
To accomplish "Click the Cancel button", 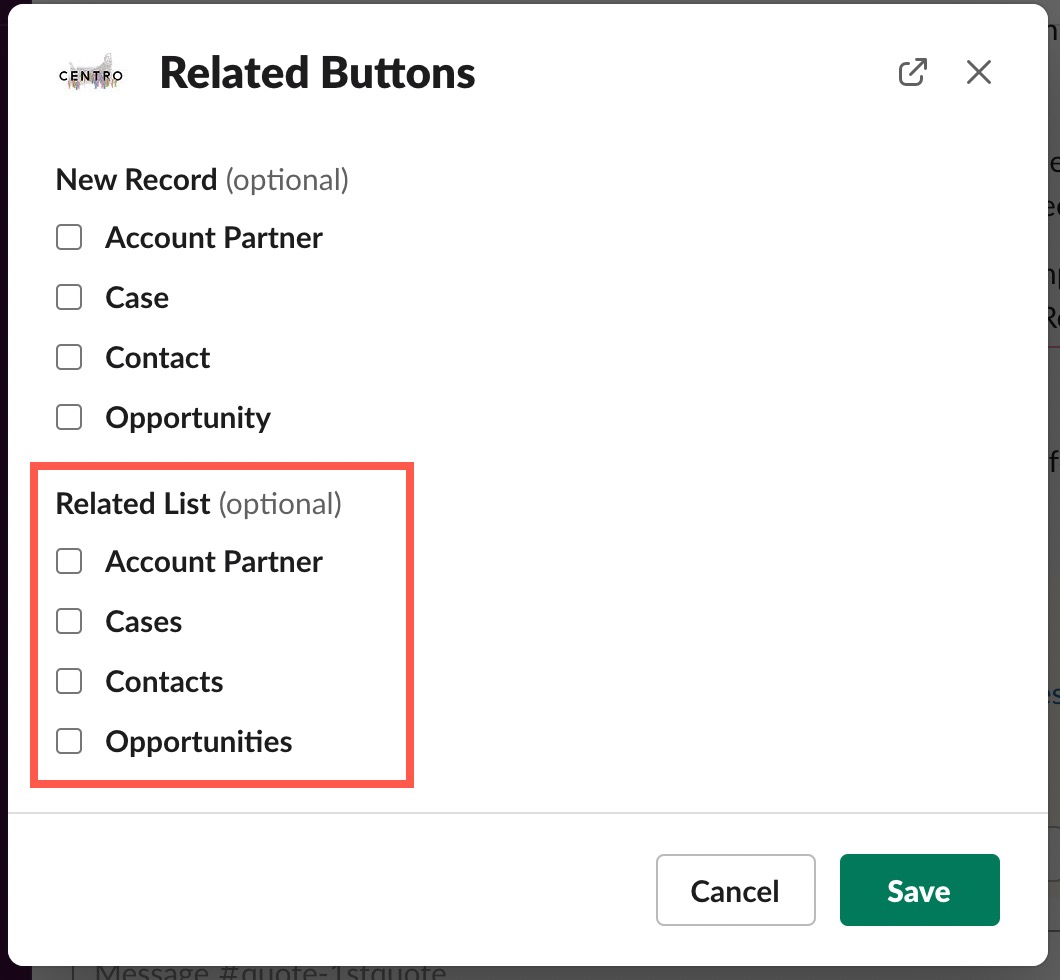I will (x=736, y=889).
